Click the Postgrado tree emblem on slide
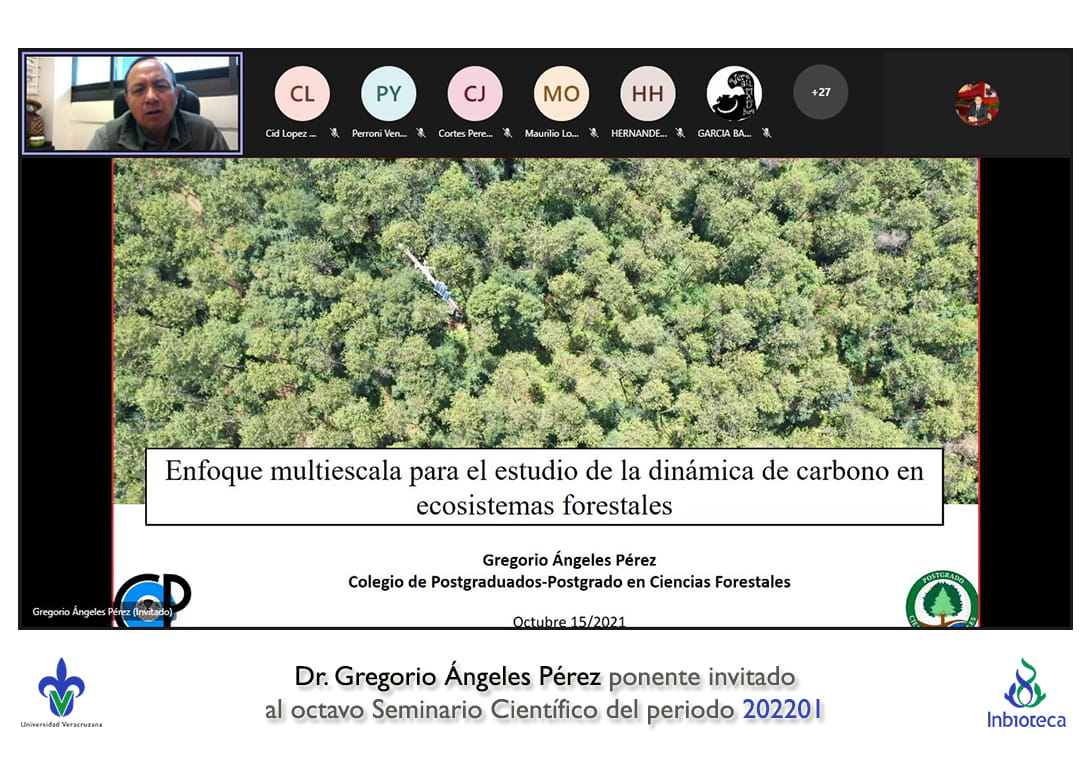The width and height of the screenshot is (1090, 760). tap(941, 600)
